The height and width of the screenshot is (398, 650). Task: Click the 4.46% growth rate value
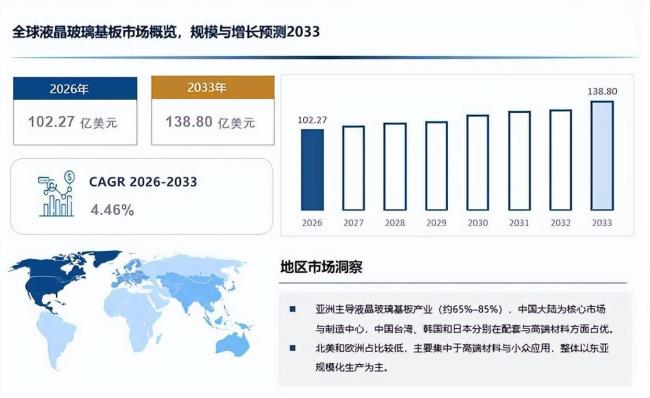click(112, 210)
